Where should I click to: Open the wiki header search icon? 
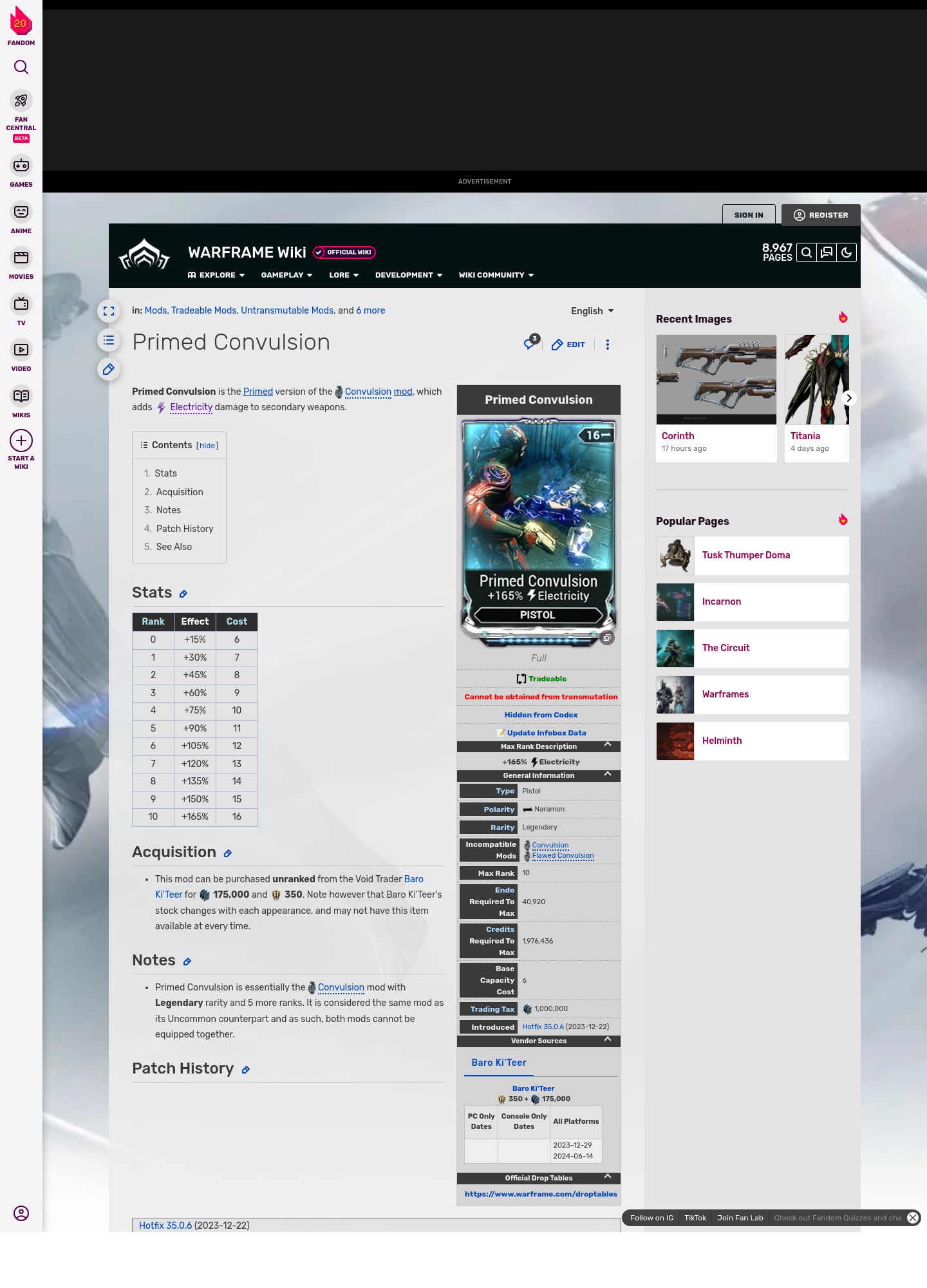(x=806, y=252)
